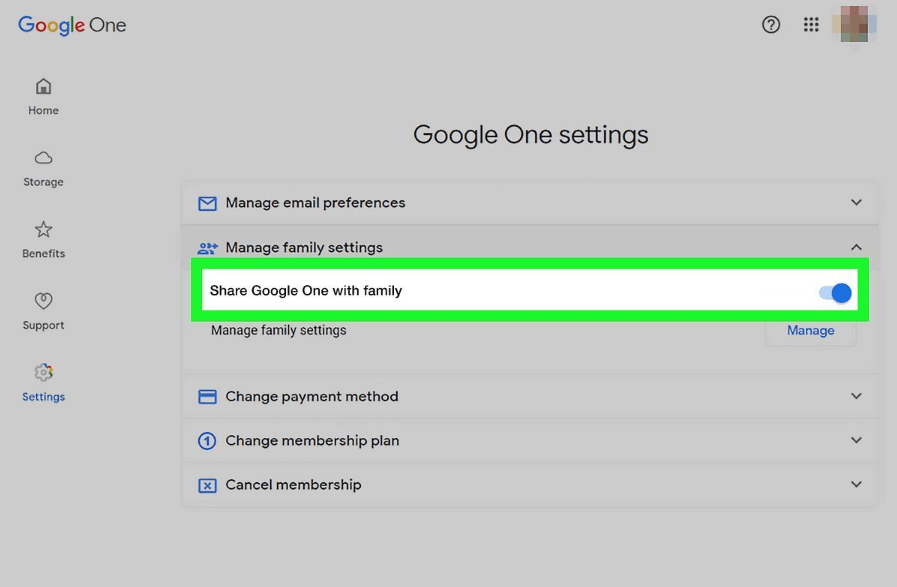Click the envelope icon for email preferences
This screenshot has width=897, height=587.
(x=207, y=203)
